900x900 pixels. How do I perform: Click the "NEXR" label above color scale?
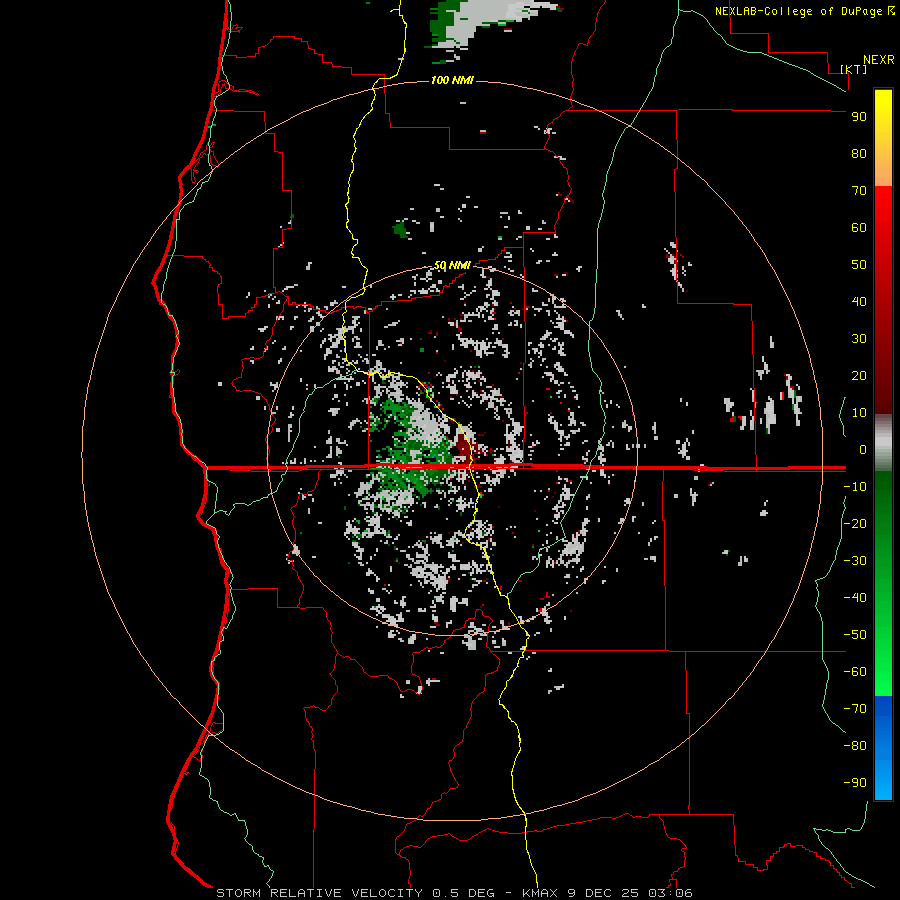879,60
